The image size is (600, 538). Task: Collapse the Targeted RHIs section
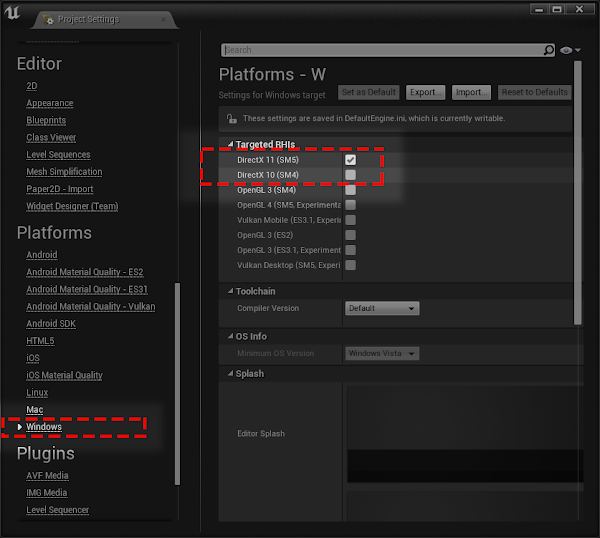tap(230, 144)
